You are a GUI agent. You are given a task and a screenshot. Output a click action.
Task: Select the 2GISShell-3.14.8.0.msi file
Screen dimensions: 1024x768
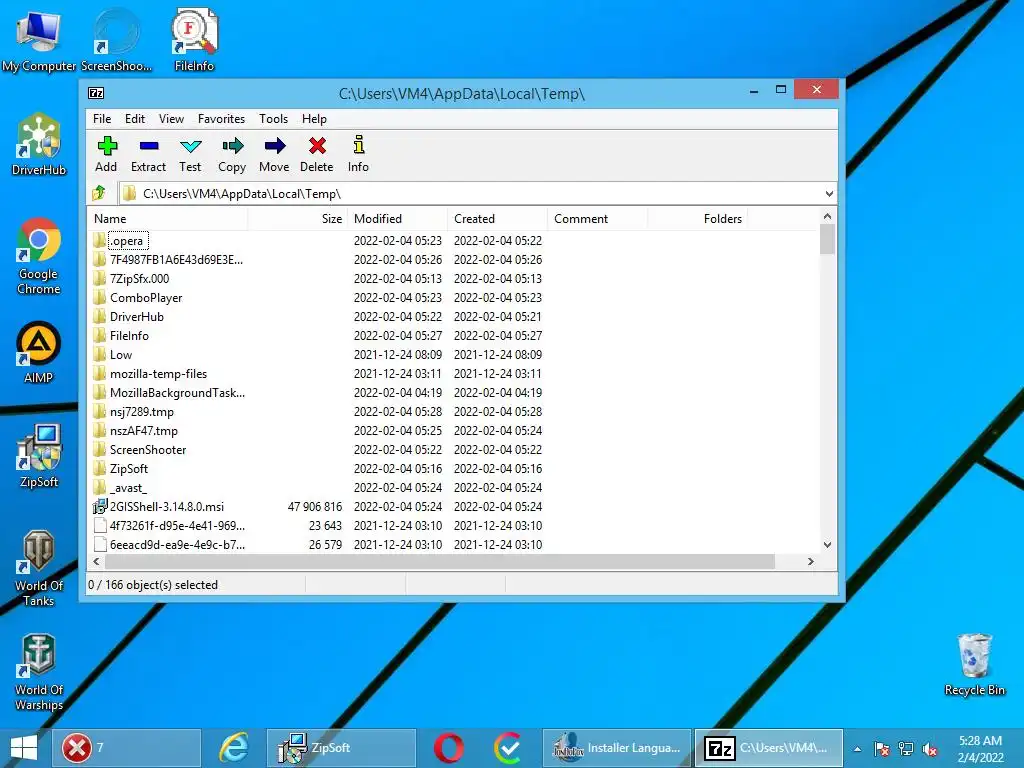tap(167, 507)
